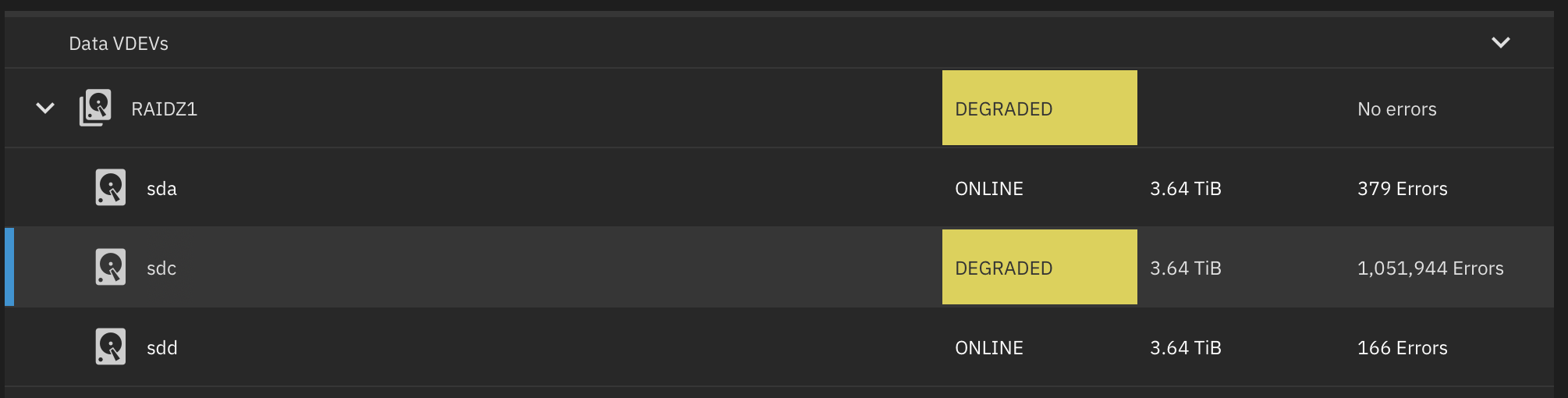The image size is (1568, 398).
Task: Select the sda disk row
Action: pos(779,187)
